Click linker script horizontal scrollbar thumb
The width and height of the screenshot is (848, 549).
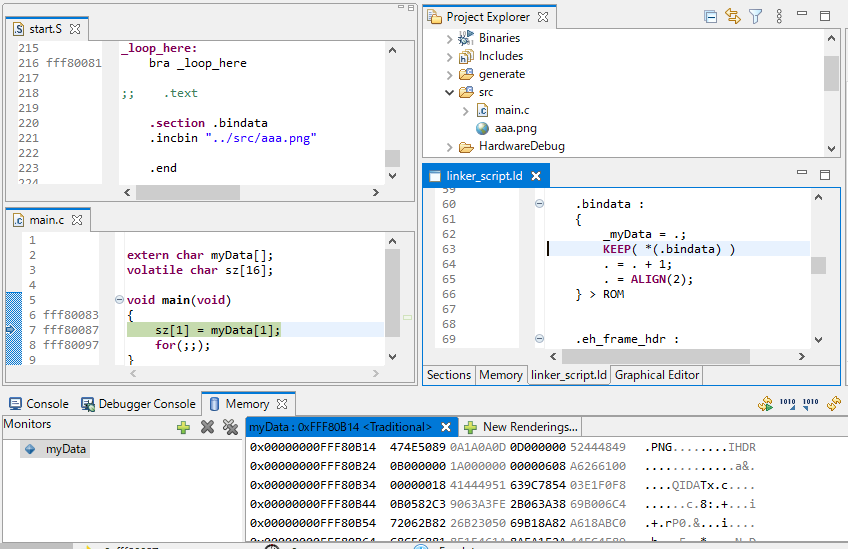pos(656,356)
